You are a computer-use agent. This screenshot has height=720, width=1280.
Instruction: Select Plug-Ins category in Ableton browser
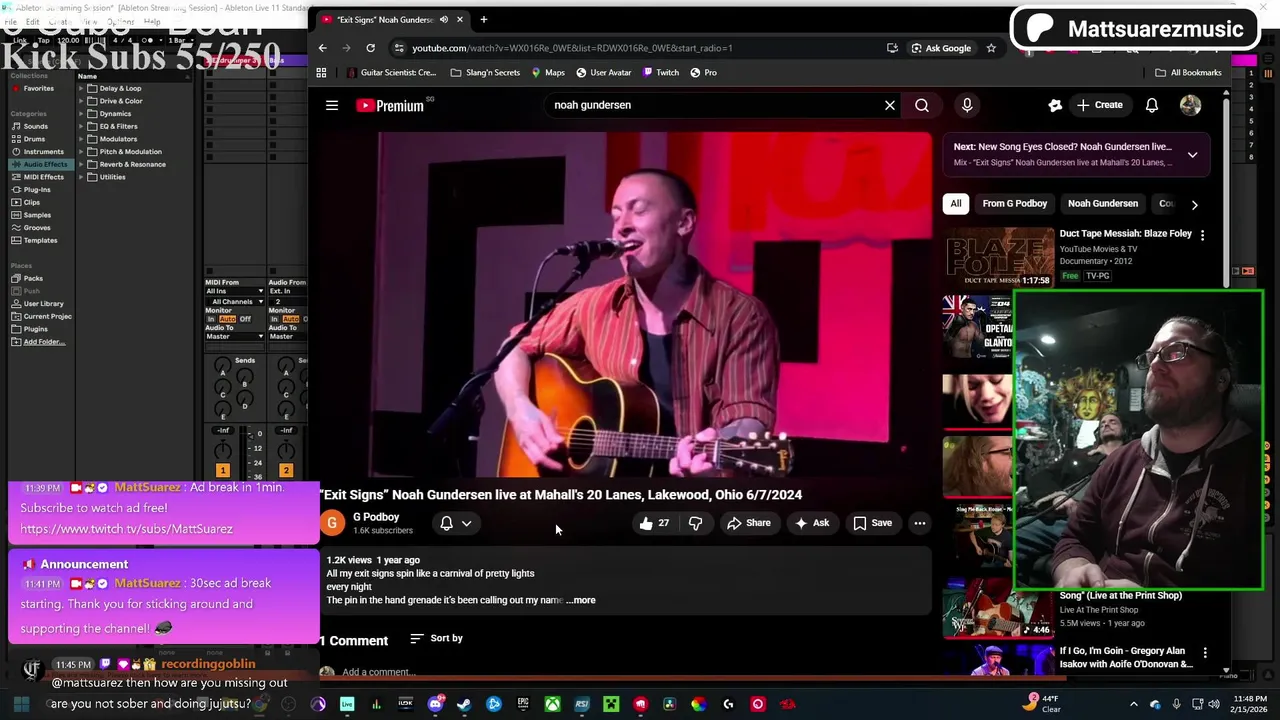coord(36,190)
